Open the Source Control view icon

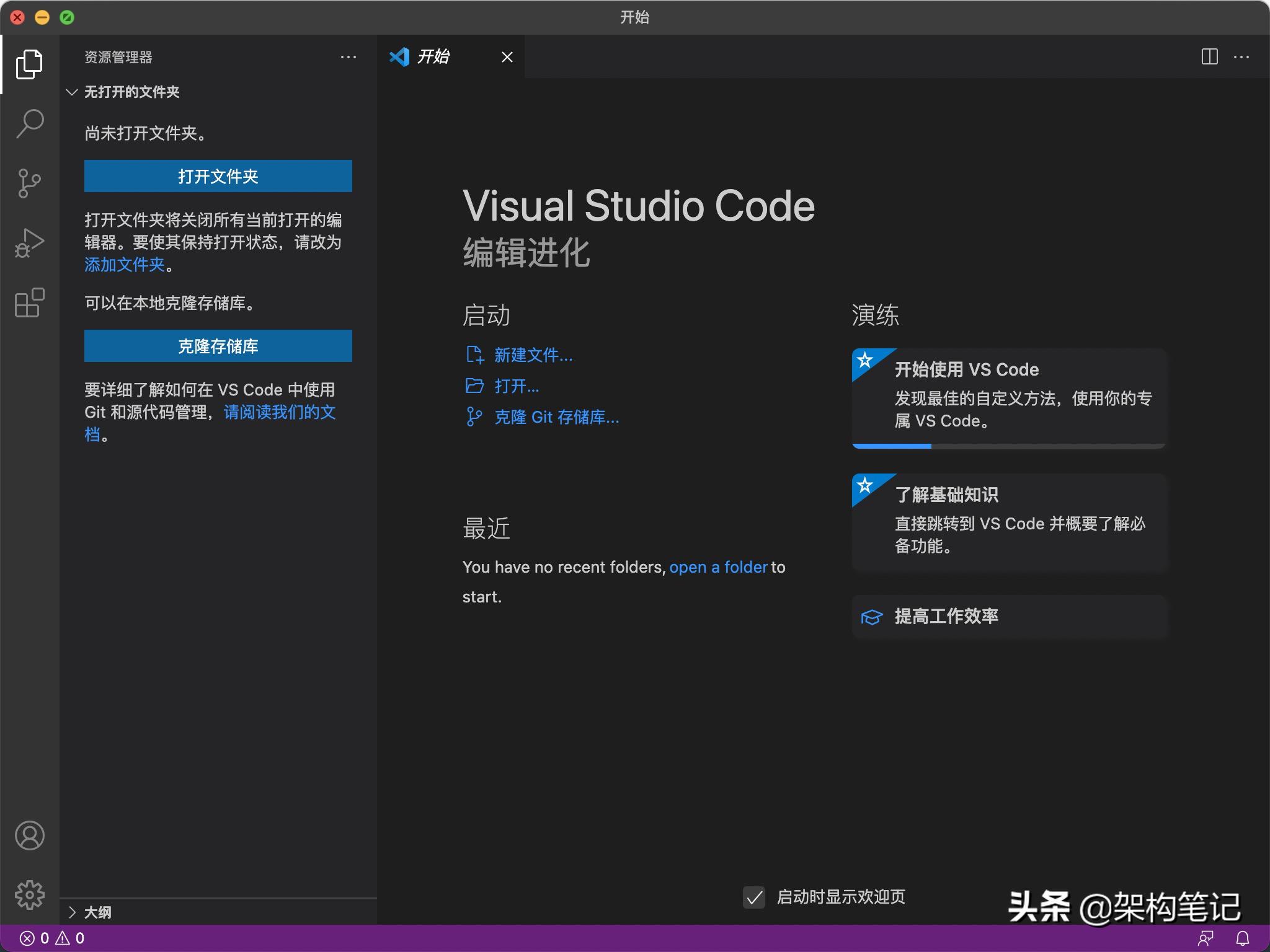tap(29, 183)
